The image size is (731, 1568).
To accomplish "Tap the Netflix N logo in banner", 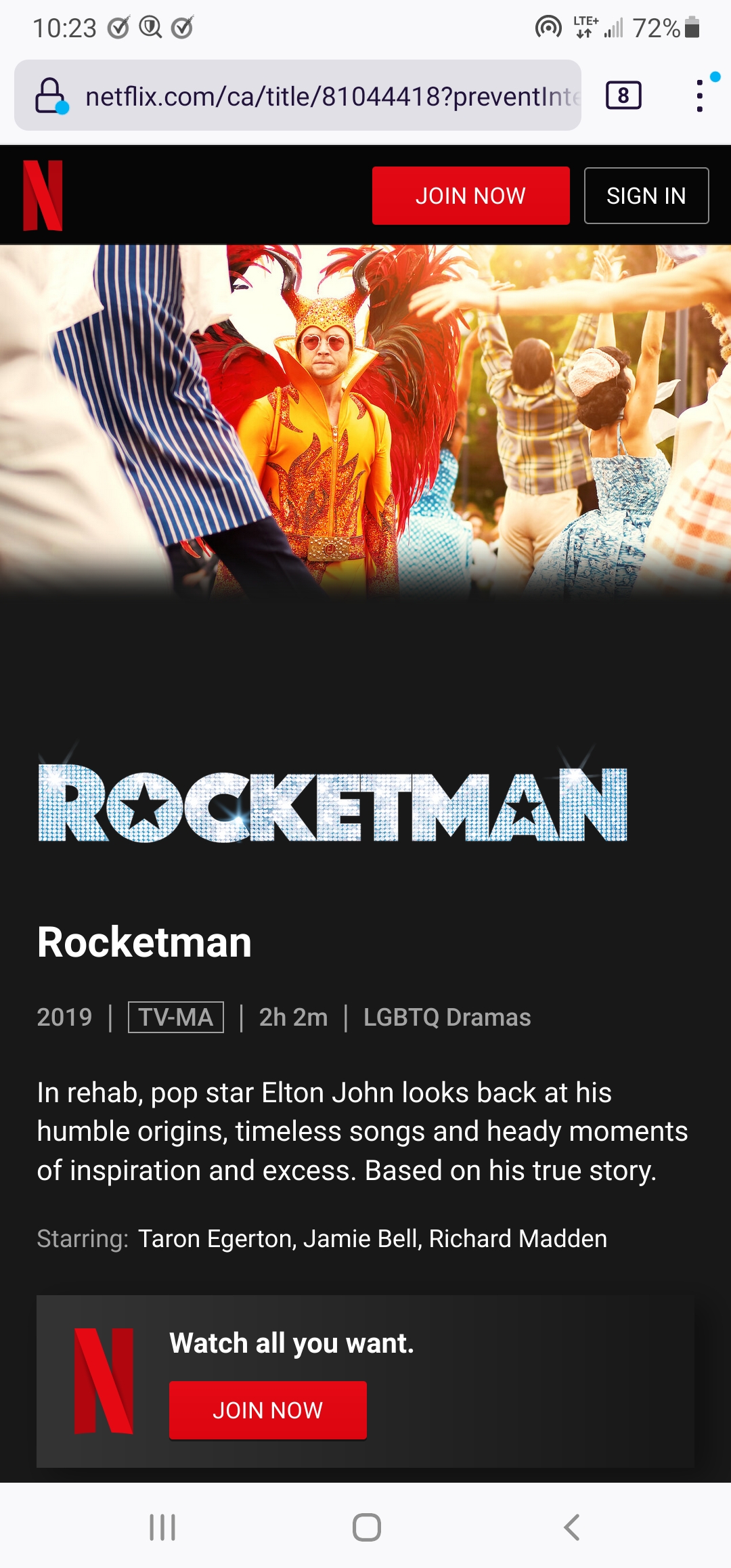I will (x=104, y=1381).
